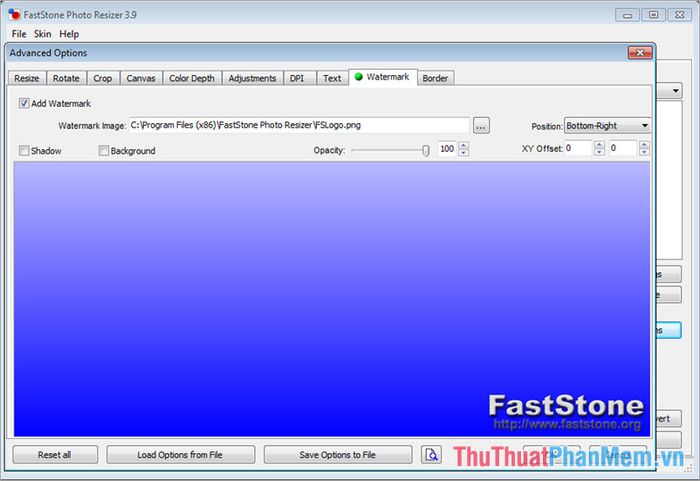Increase the Opacity value with up arrow

(x=464, y=145)
